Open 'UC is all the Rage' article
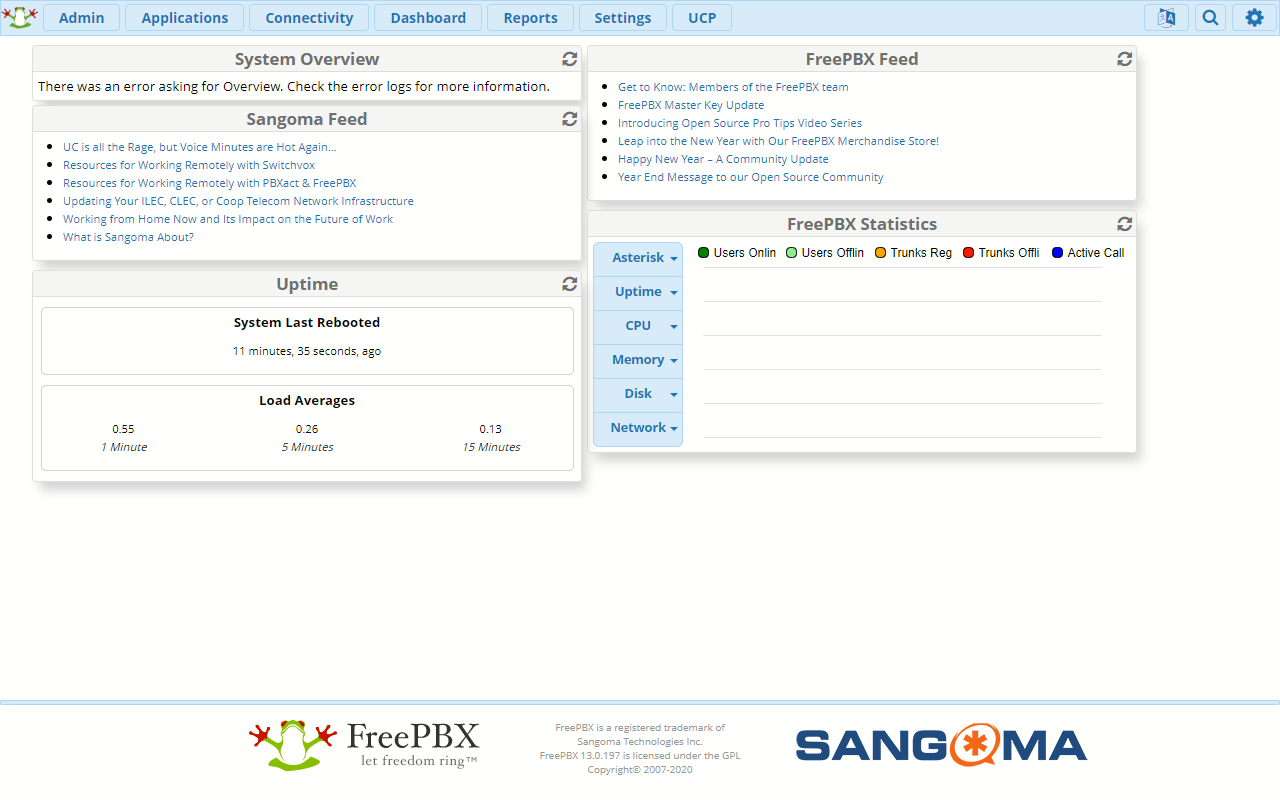This screenshot has height=800, width=1280. (x=200, y=147)
